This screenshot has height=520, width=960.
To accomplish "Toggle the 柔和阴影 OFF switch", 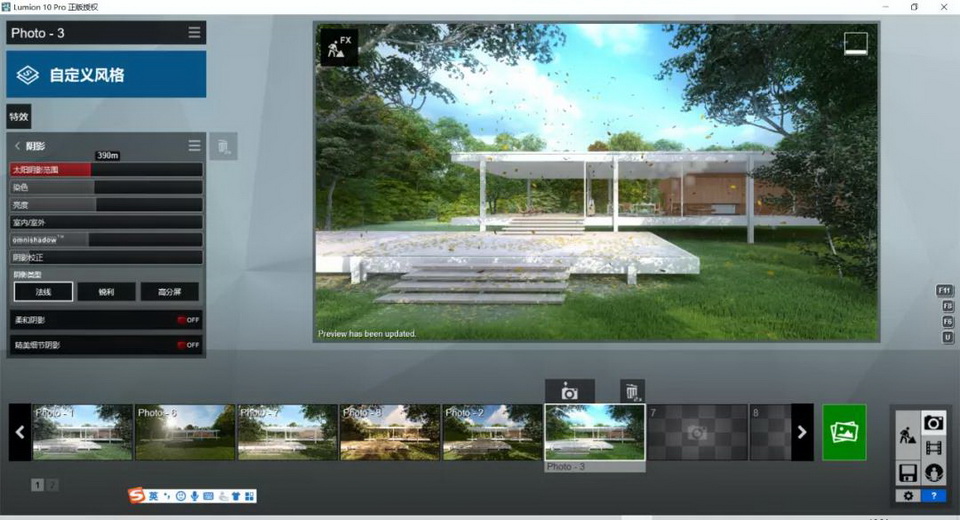I will click(x=188, y=320).
